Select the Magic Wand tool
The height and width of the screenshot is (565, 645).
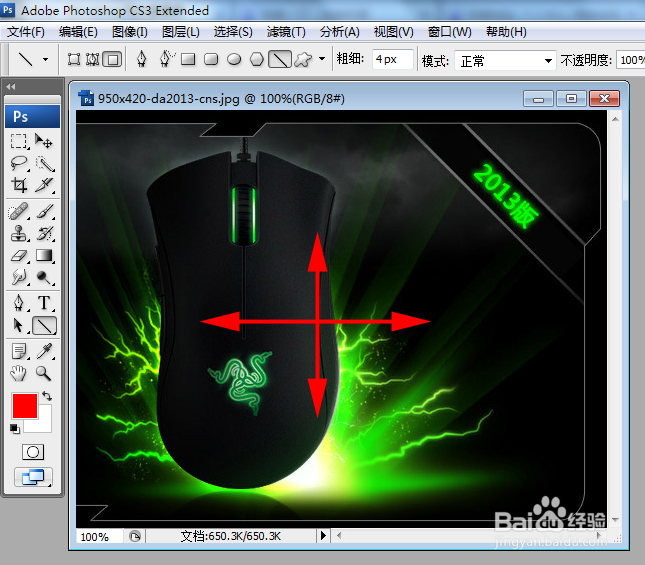pos(44,163)
